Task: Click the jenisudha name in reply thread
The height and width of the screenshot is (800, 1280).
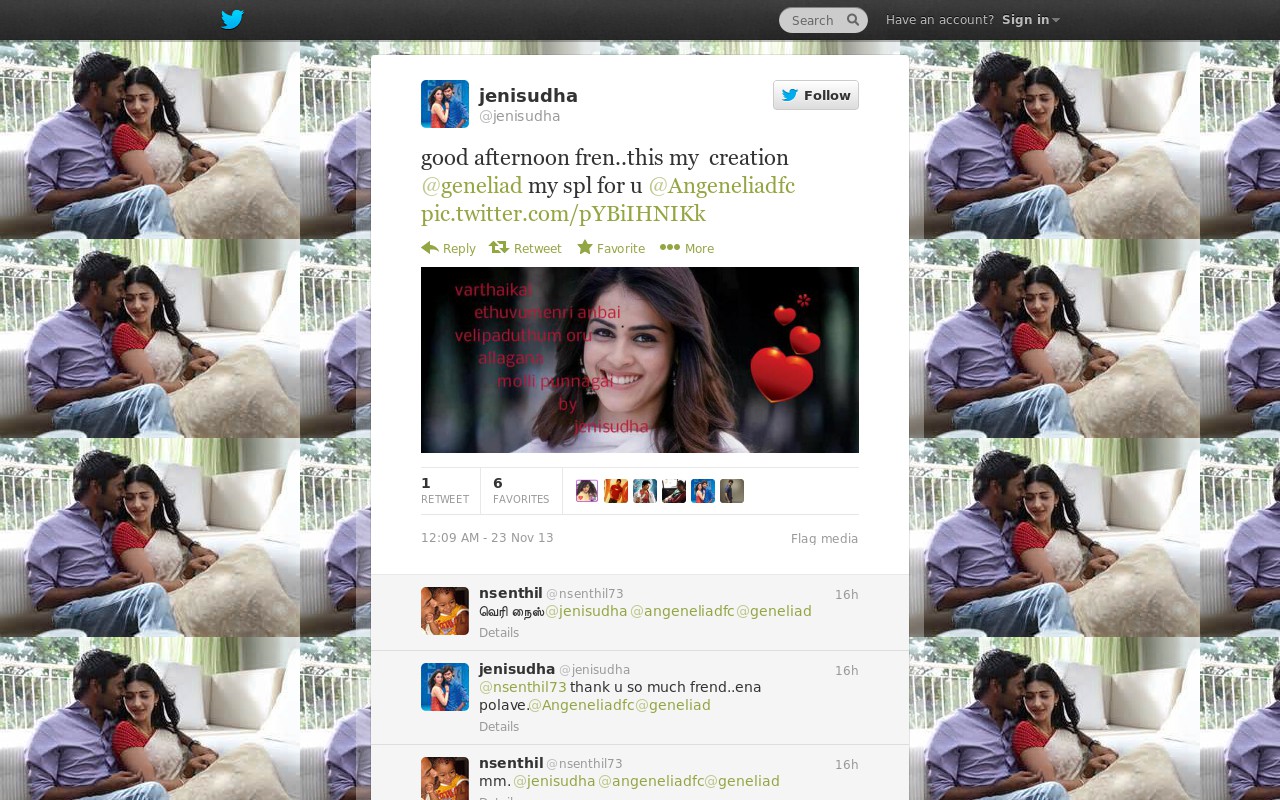Action: pyautogui.click(x=517, y=669)
